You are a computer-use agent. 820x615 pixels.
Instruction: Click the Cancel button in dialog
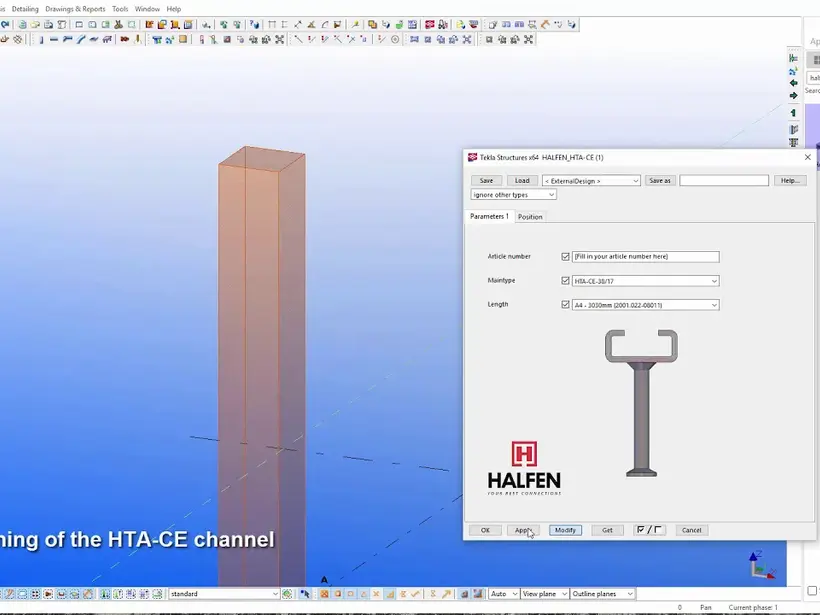click(691, 530)
